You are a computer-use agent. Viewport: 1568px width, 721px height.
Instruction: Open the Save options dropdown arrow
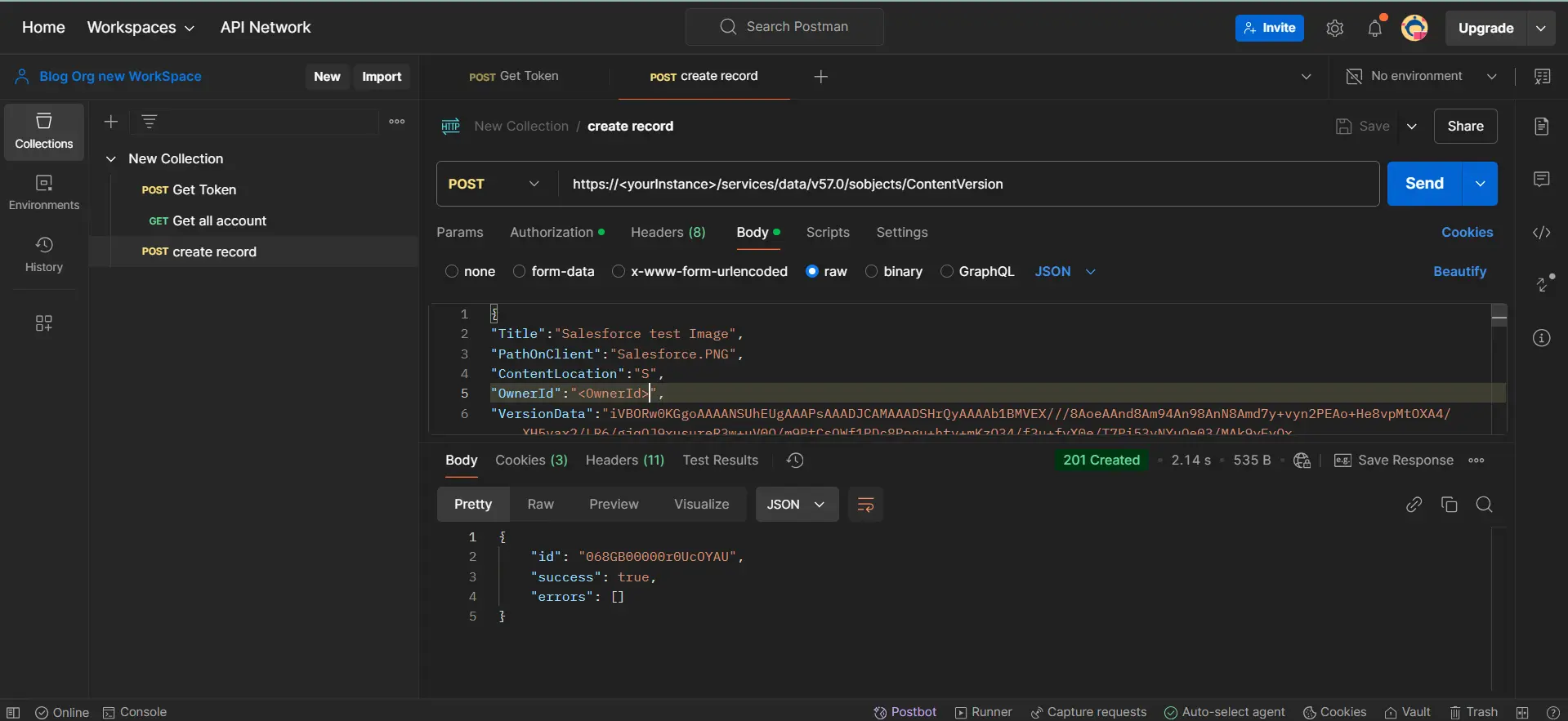click(1412, 127)
